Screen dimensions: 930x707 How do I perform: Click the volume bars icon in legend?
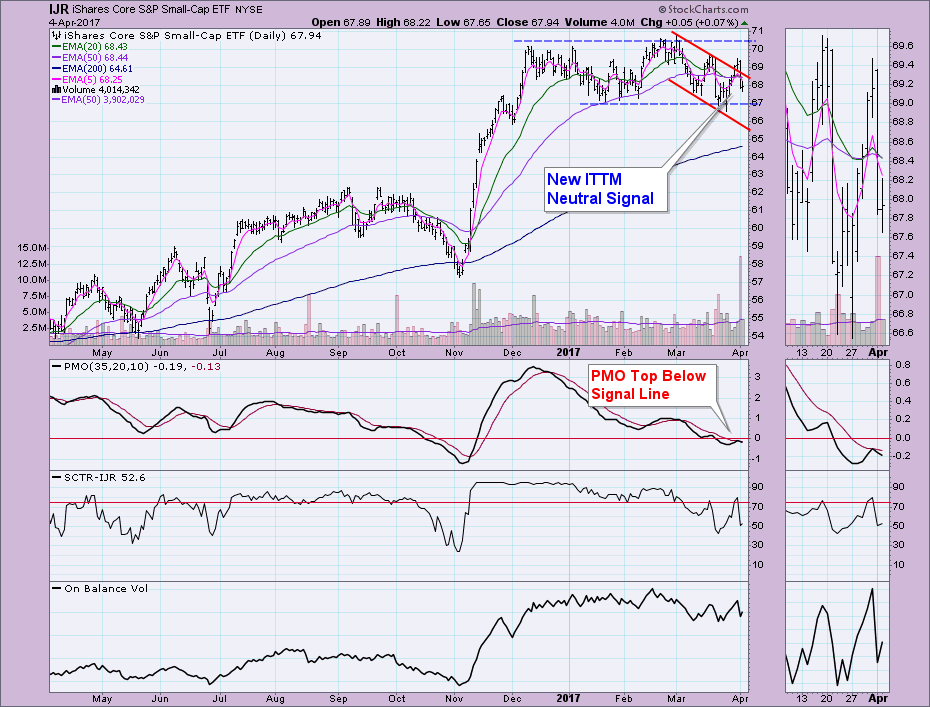57,90
